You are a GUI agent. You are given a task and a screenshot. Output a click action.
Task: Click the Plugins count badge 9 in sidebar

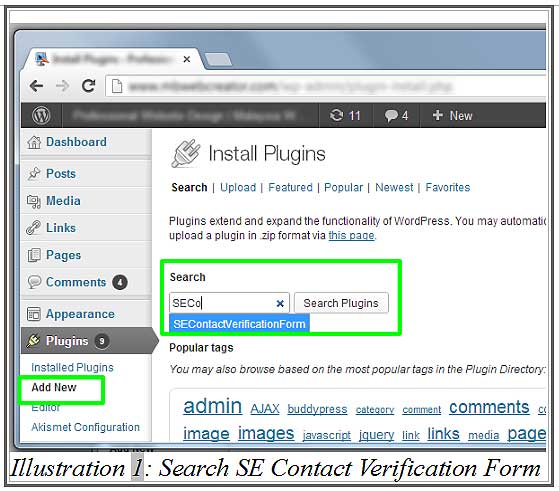pos(102,341)
